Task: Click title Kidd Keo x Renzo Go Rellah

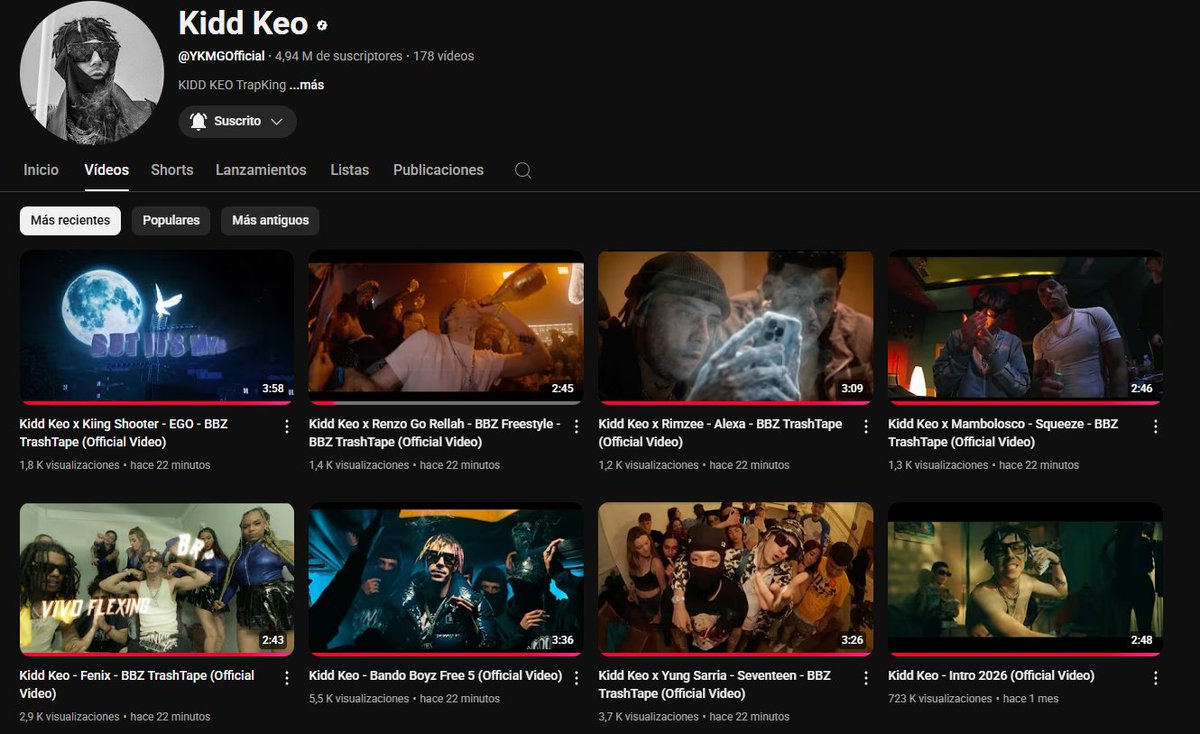Action: pyautogui.click(x=434, y=433)
